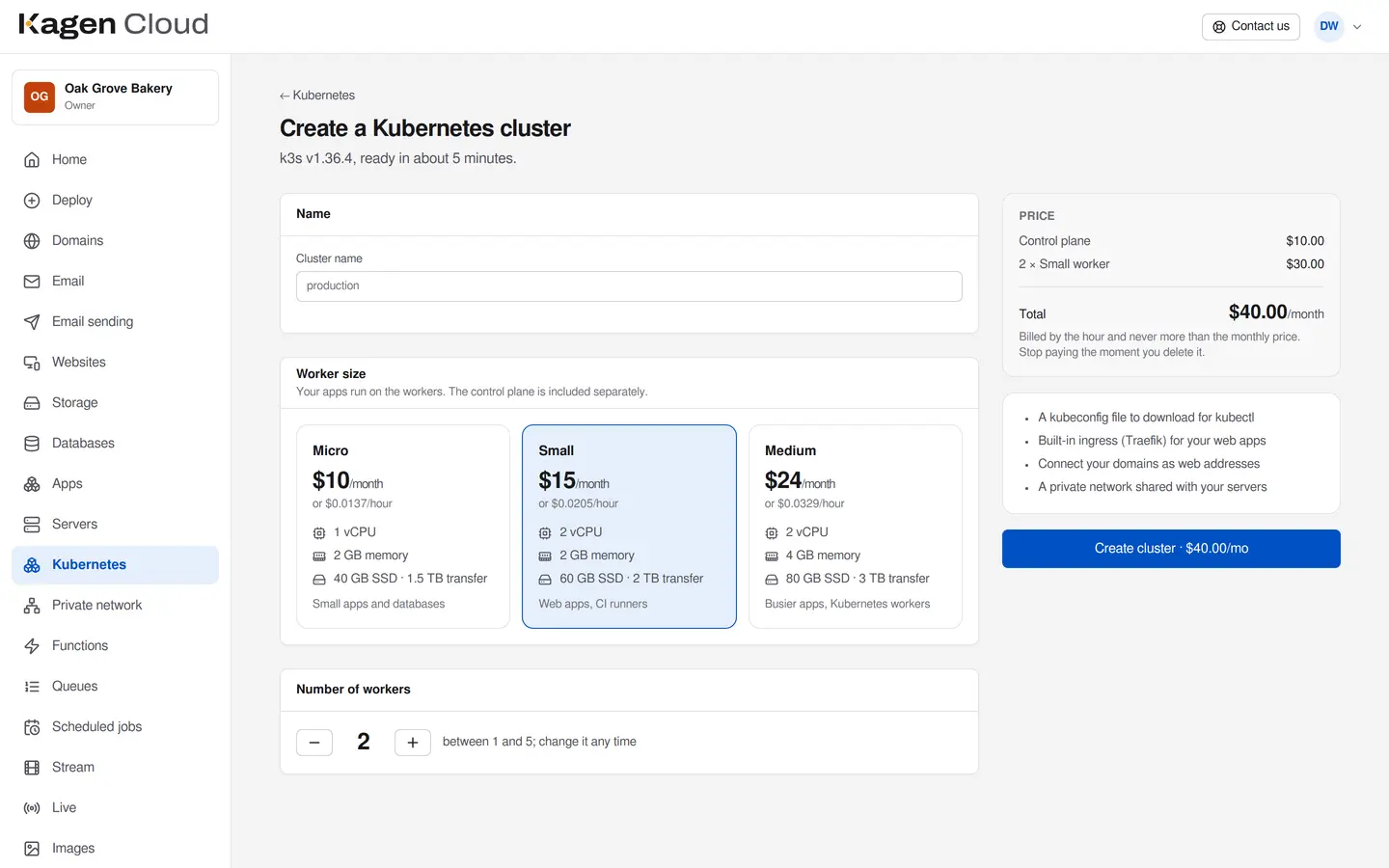Click the Stream film icon
The image size is (1389, 868).
click(32, 768)
